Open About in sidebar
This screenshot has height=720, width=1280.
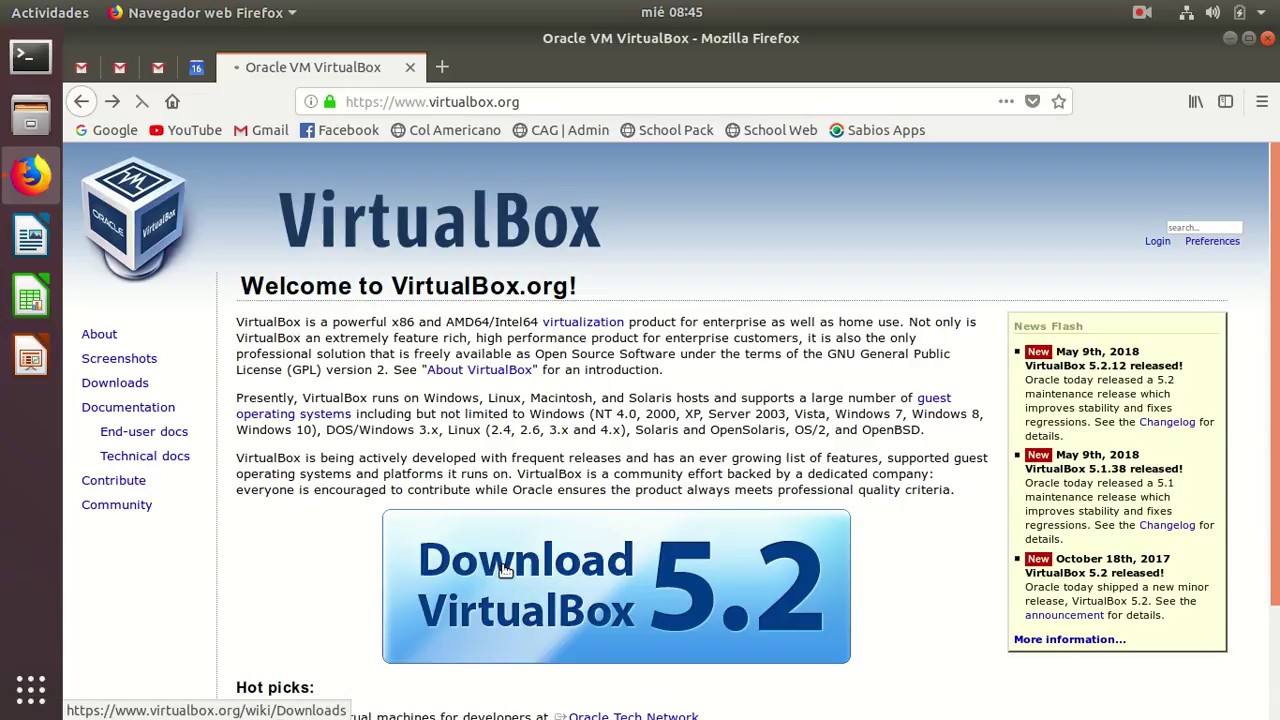coord(99,334)
